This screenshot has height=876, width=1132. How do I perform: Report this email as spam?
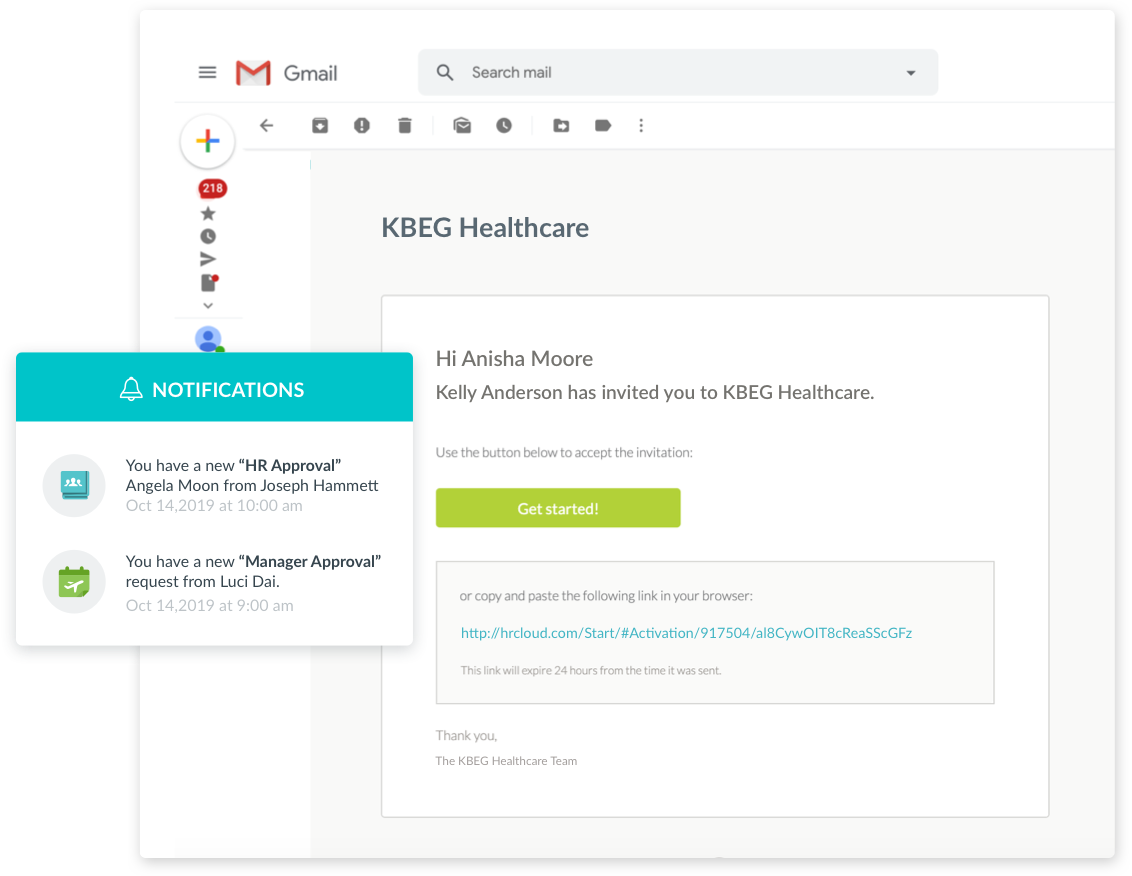tap(362, 126)
